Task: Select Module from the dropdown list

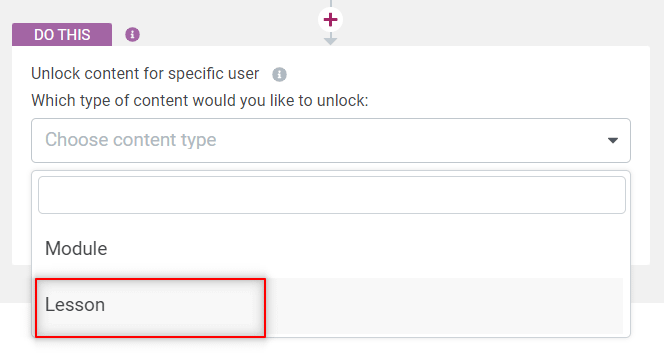Action: point(76,248)
